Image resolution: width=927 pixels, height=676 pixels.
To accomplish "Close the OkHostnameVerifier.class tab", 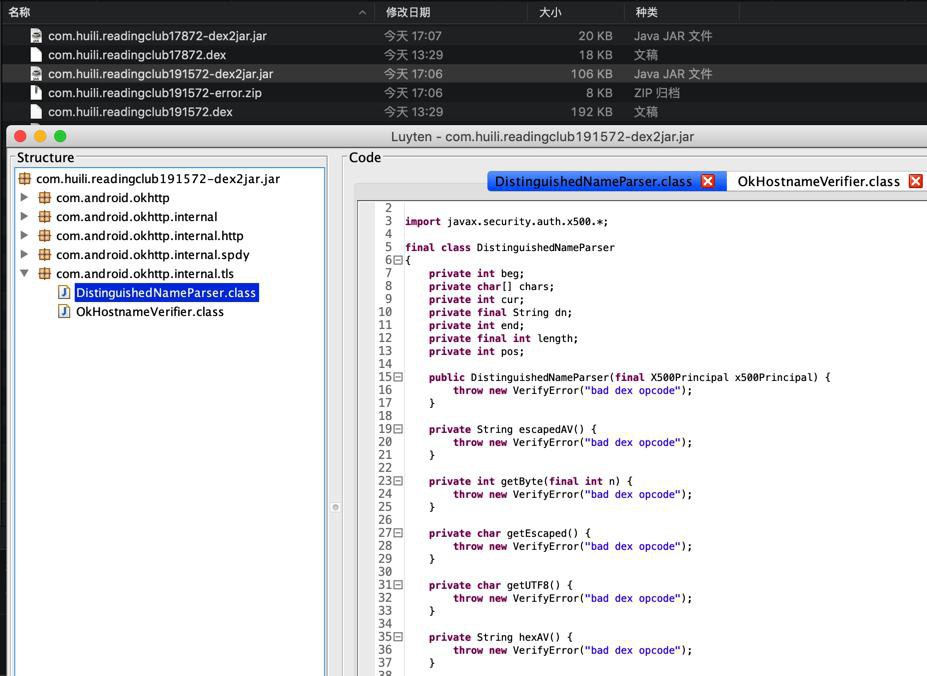I will pyautogui.click(x=915, y=181).
